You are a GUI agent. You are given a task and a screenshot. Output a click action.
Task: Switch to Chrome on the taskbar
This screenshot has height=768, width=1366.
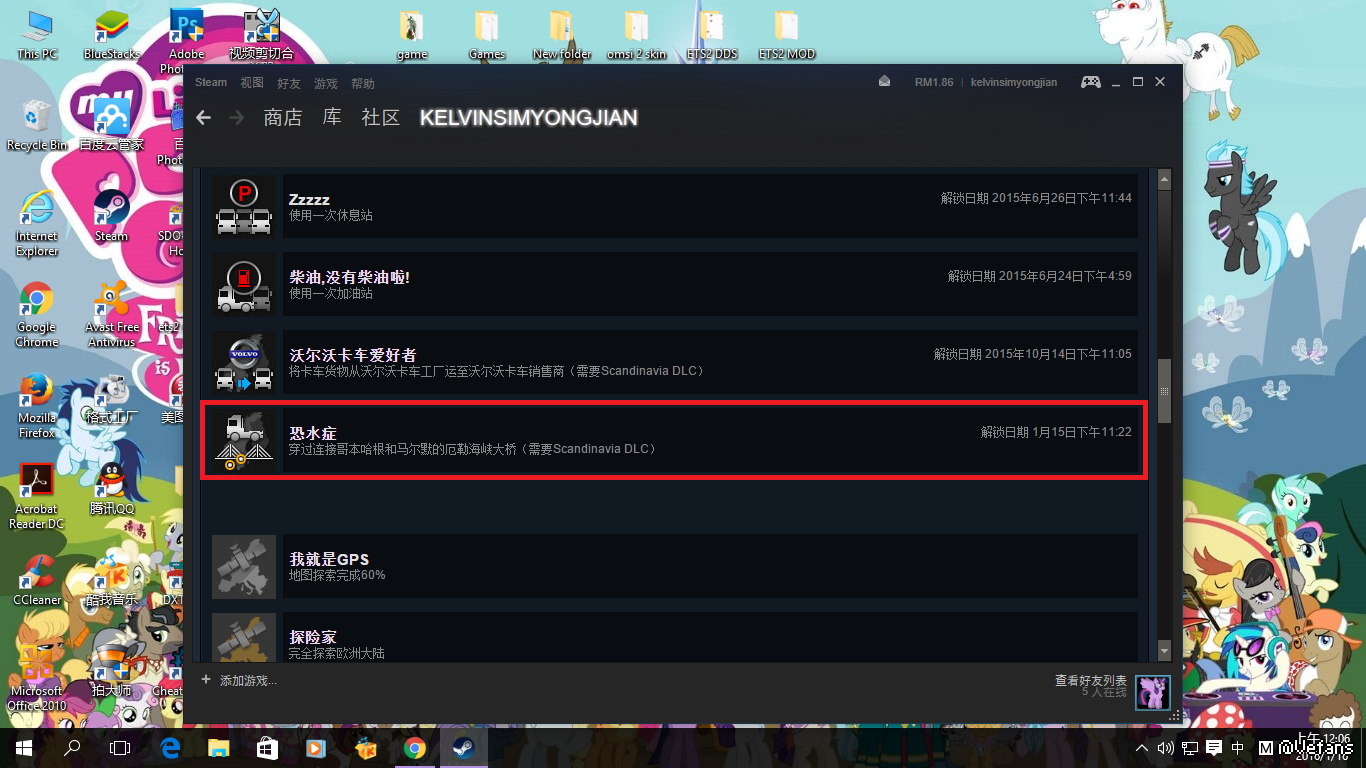tap(414, 748)
